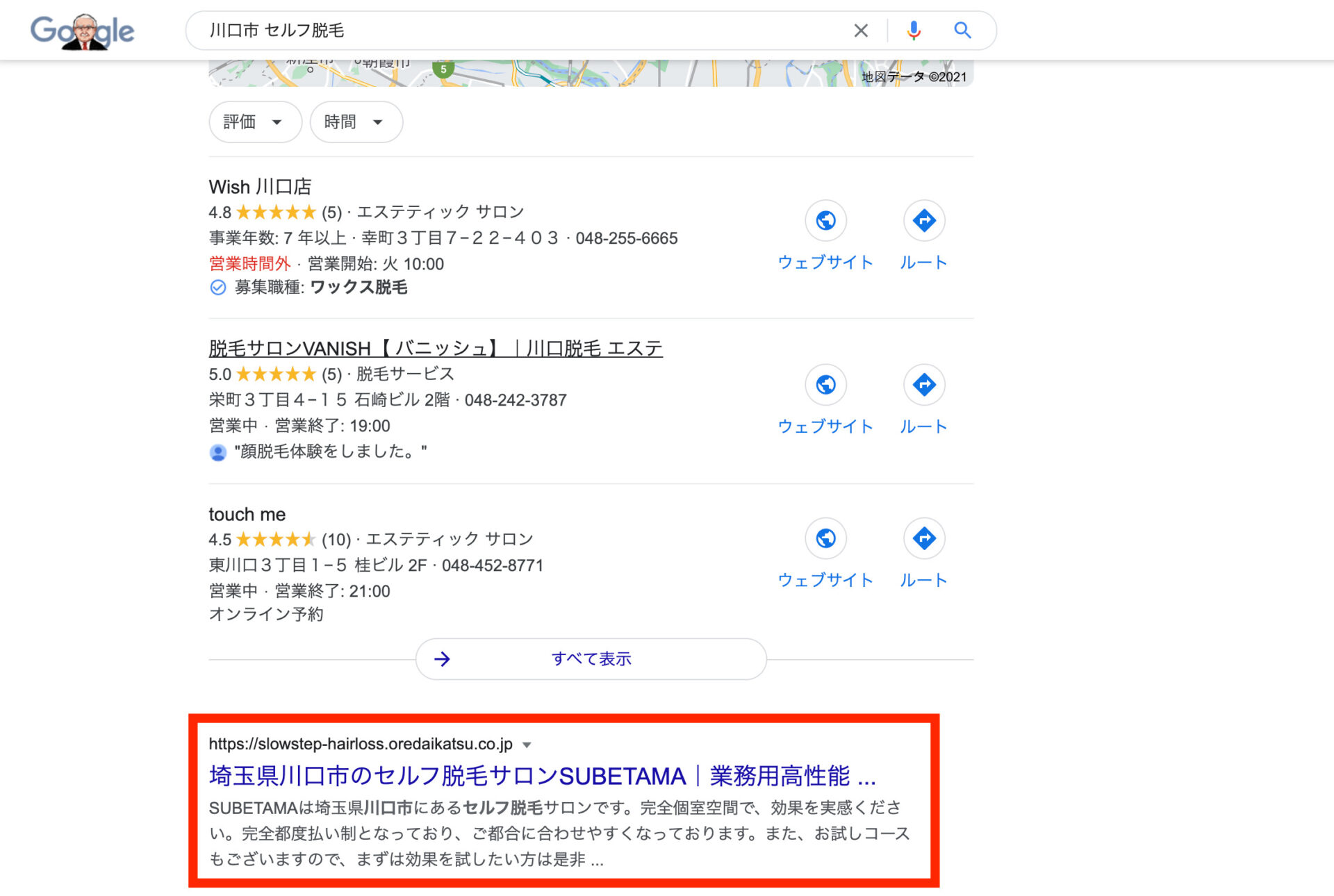1334x896 pixels.
Task: Click the 営業時間外 status text
Action: [249, 264]
